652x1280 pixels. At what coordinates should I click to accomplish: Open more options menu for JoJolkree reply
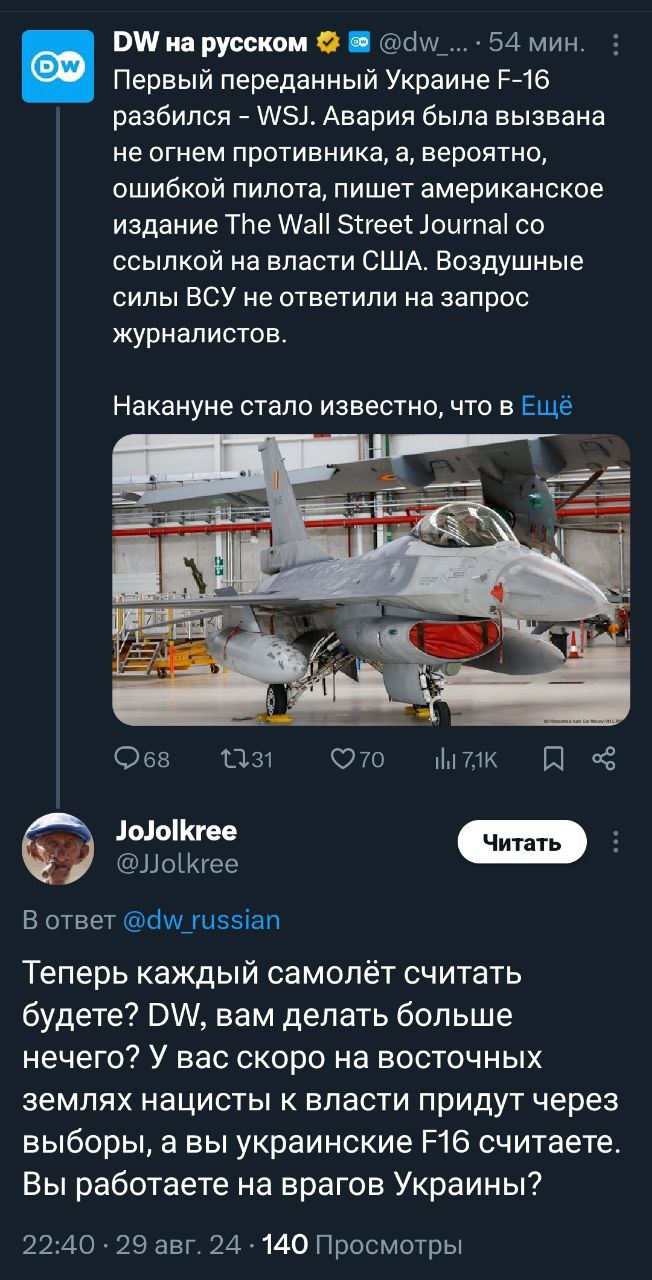[x=616, y=841]
